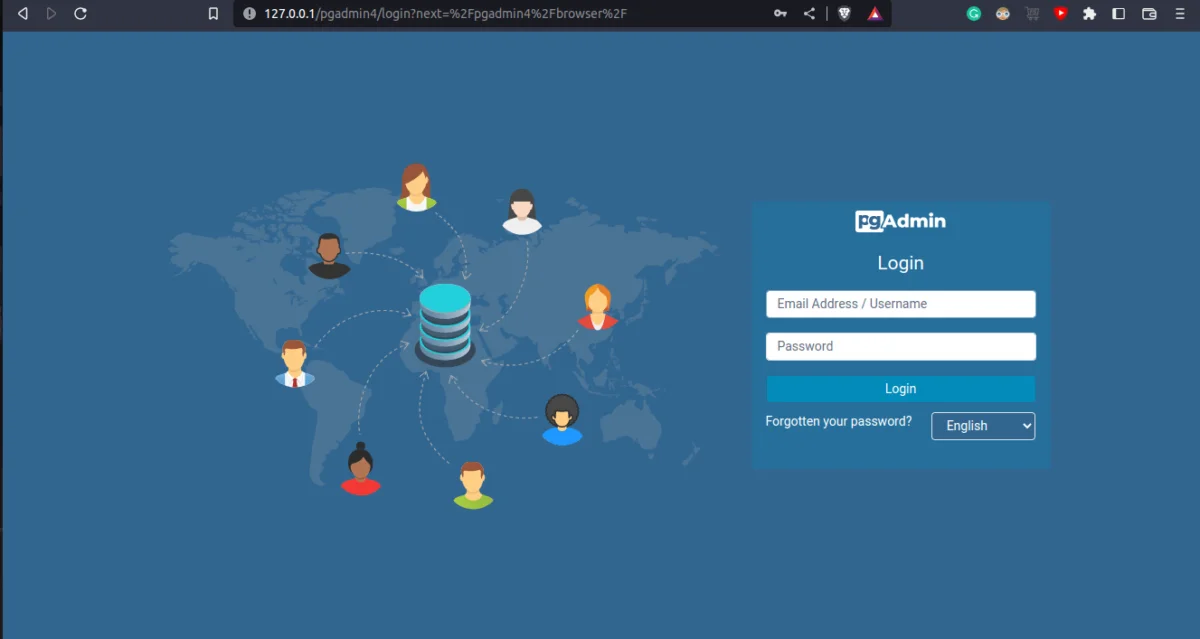Click the shopping cart extension icon

1031,14
